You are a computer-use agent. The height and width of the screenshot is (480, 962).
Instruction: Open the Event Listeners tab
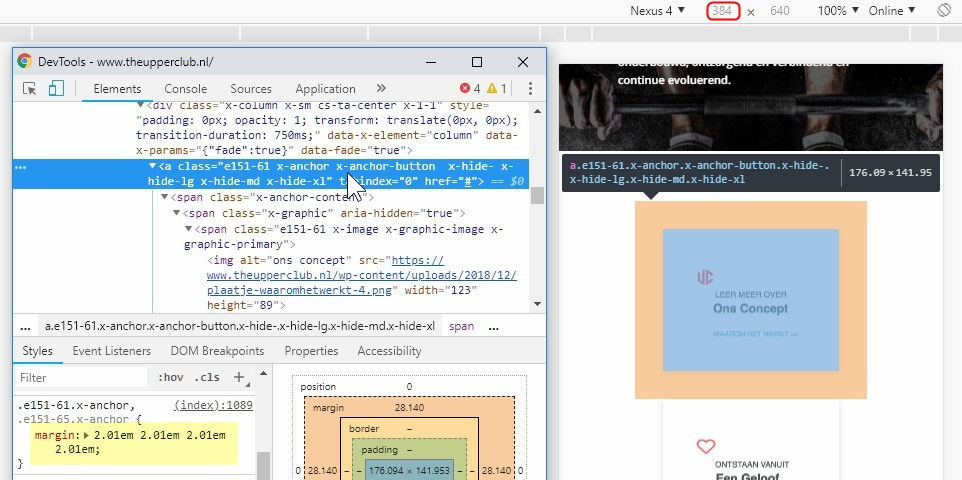click(112, 351)
